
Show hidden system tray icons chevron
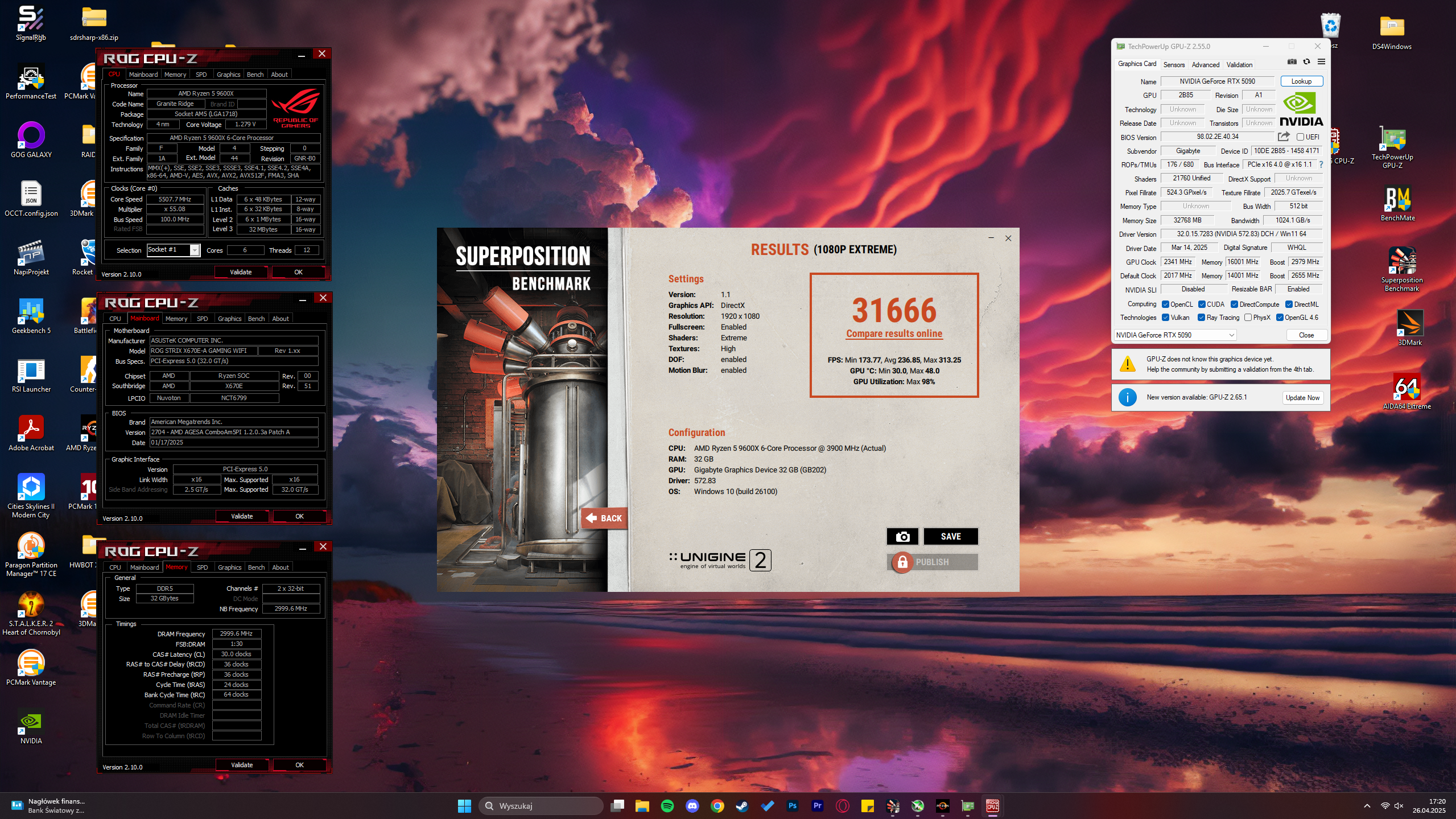1367,806
